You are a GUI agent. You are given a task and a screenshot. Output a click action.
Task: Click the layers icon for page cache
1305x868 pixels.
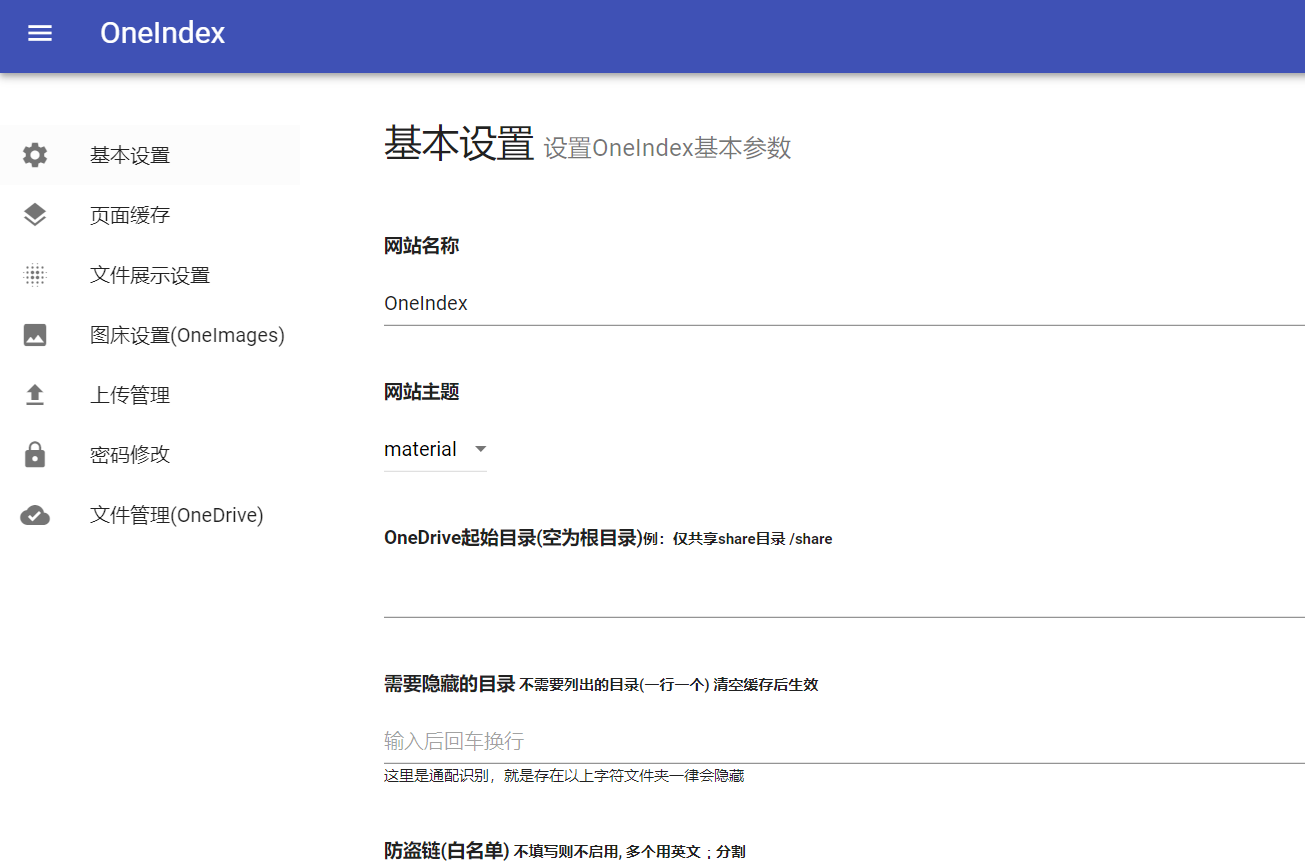click(35, 215)
